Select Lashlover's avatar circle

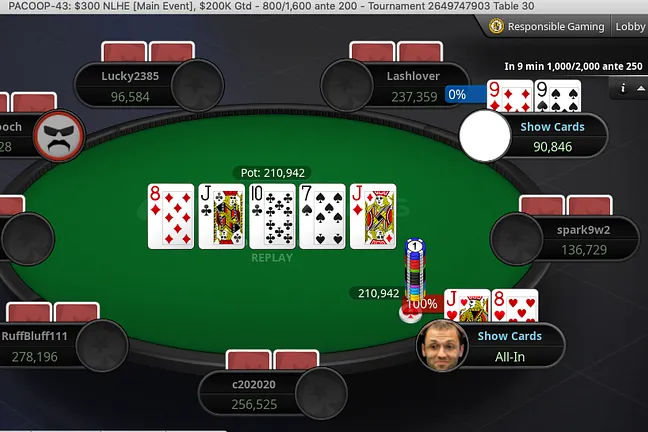click(x=347, y=85)
